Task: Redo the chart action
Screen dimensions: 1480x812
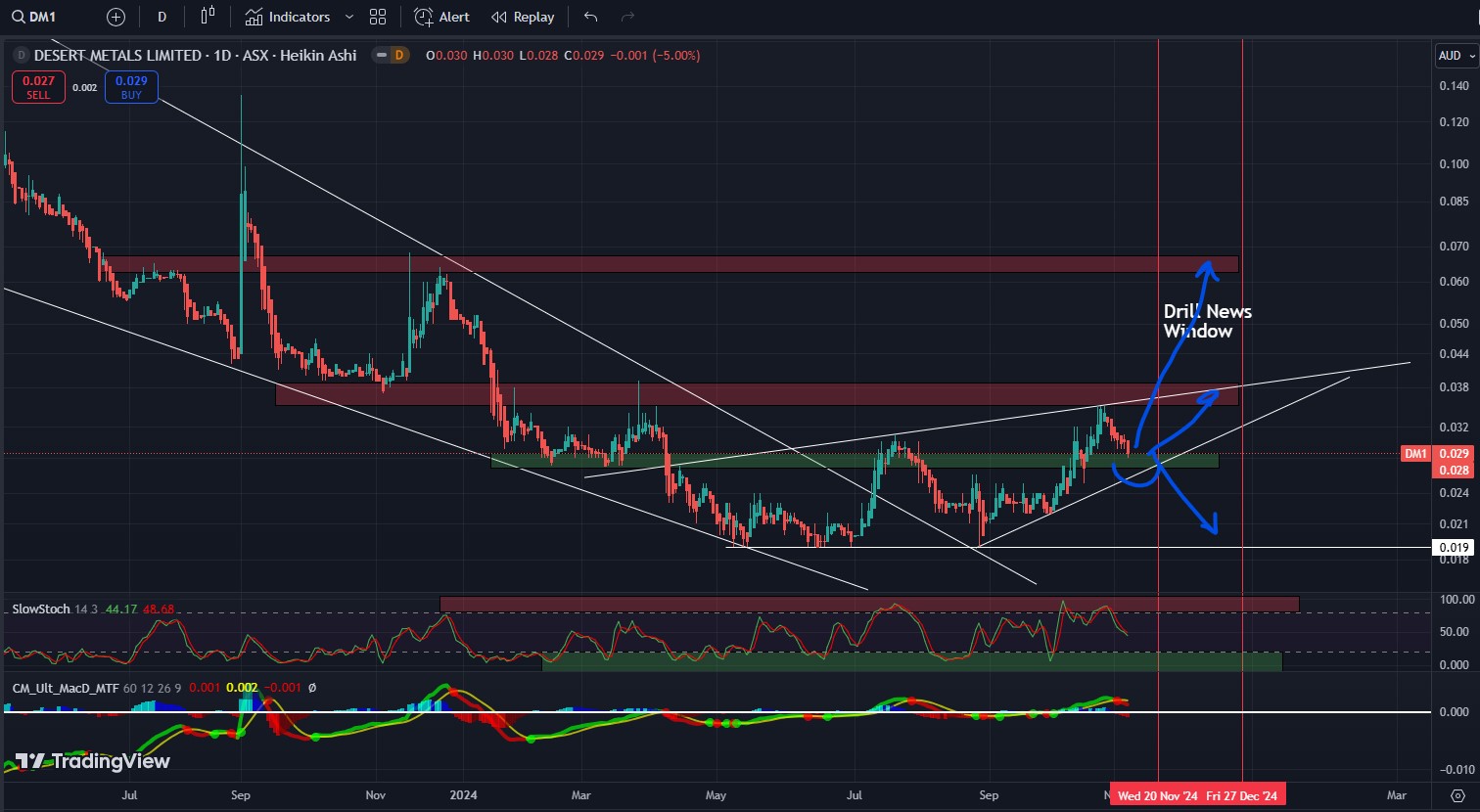Action: [628, 17]
